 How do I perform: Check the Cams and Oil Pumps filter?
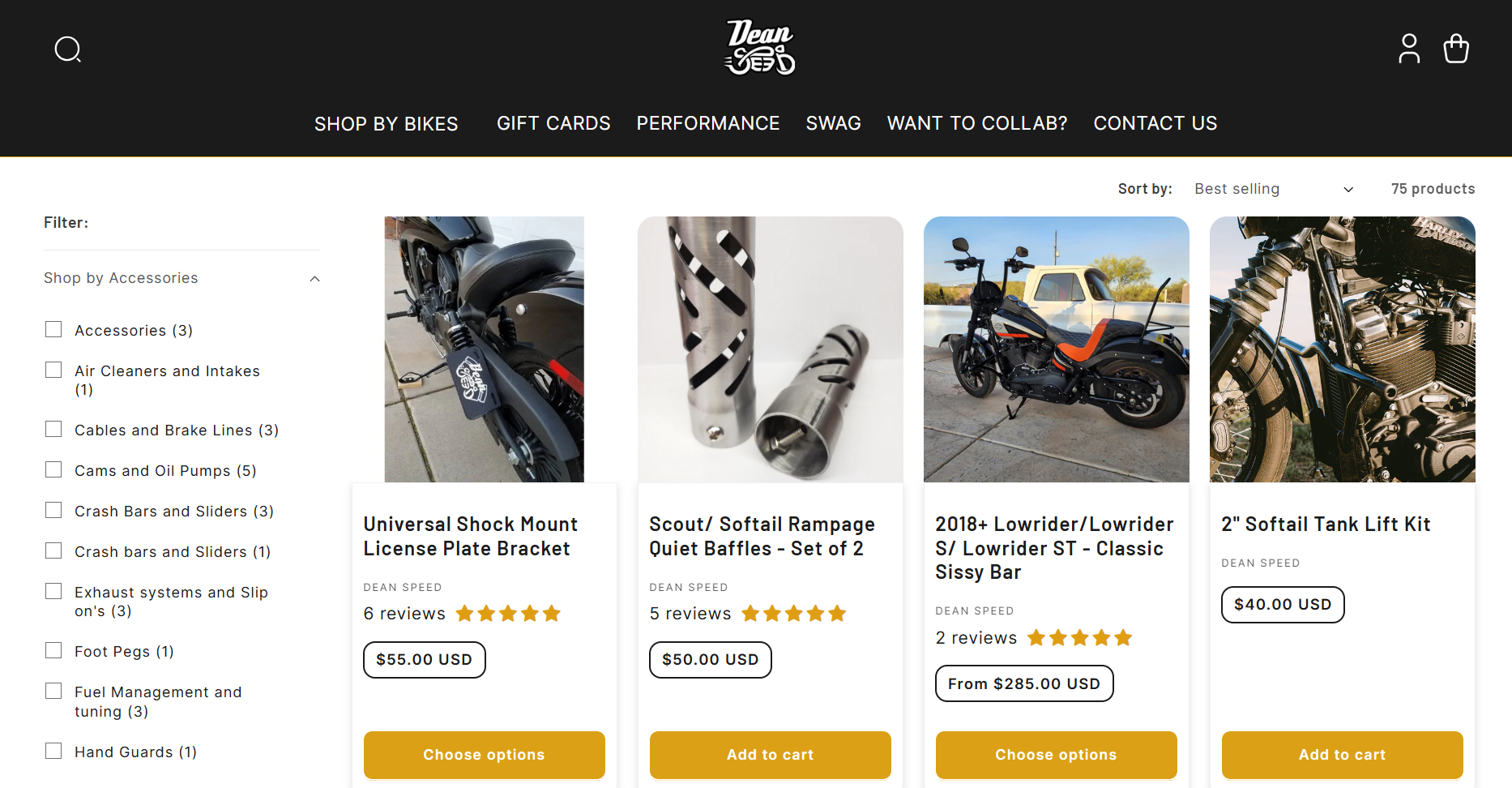[x=53, y=470]
